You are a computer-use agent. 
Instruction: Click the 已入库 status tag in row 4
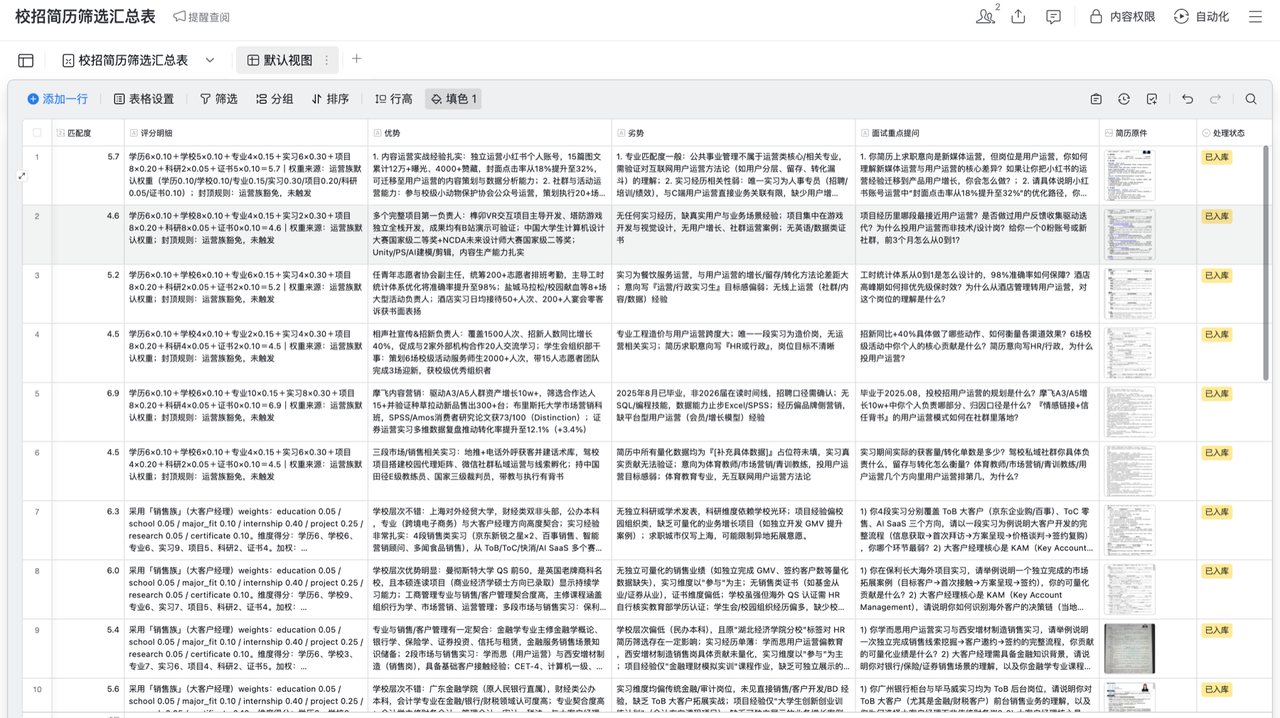coord(1216,334)
